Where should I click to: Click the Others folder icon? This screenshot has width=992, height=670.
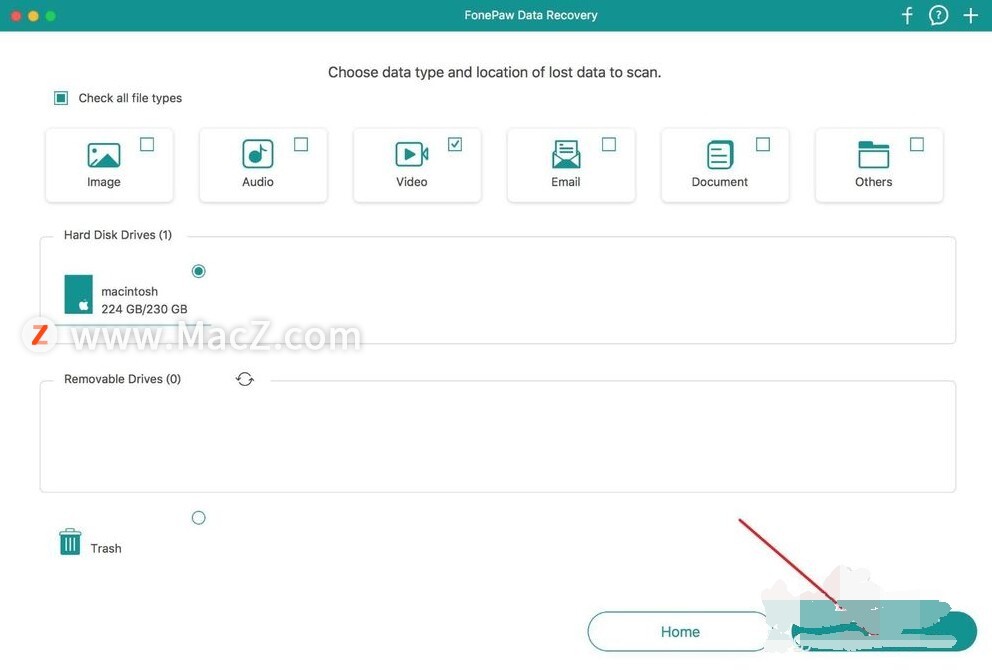874,154
